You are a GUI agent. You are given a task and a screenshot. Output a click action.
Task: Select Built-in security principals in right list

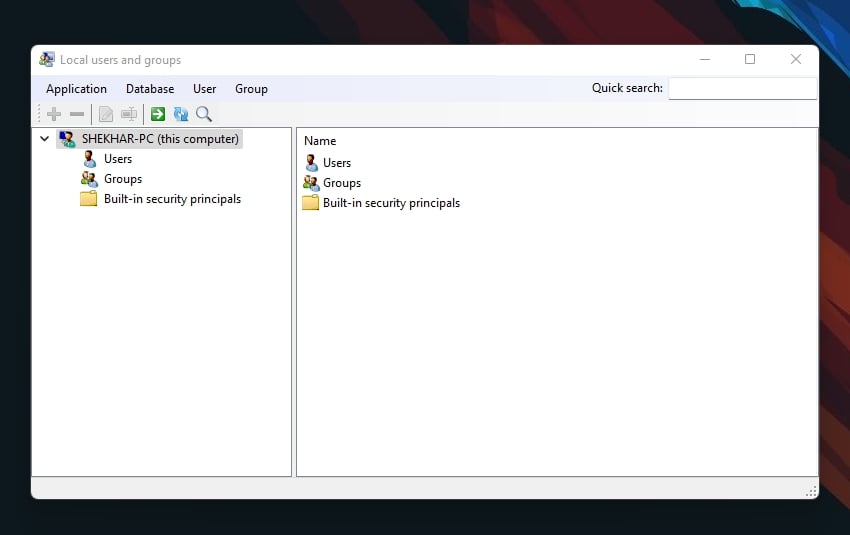(391, 203)
